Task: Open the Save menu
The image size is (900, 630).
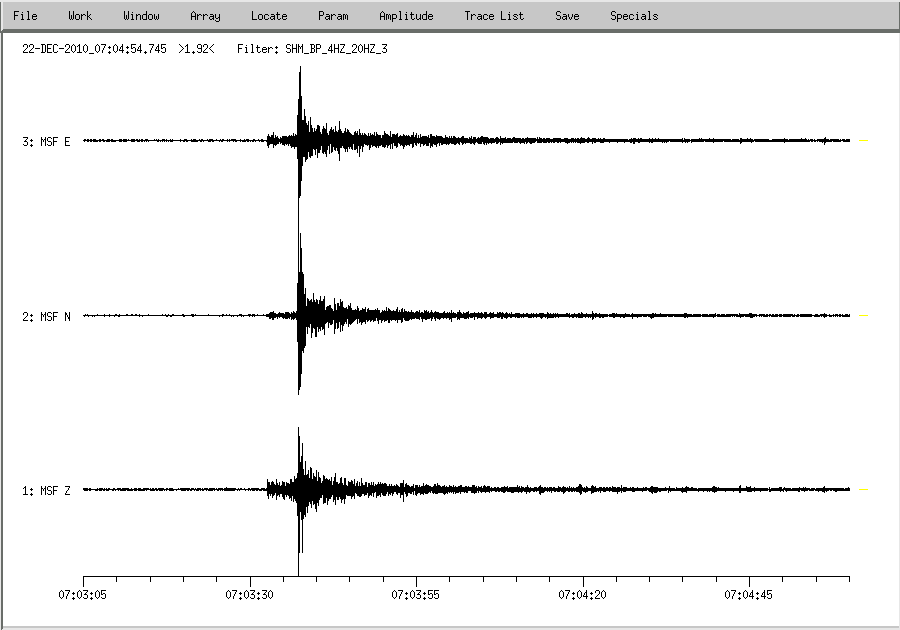Action: click(567, 16)
